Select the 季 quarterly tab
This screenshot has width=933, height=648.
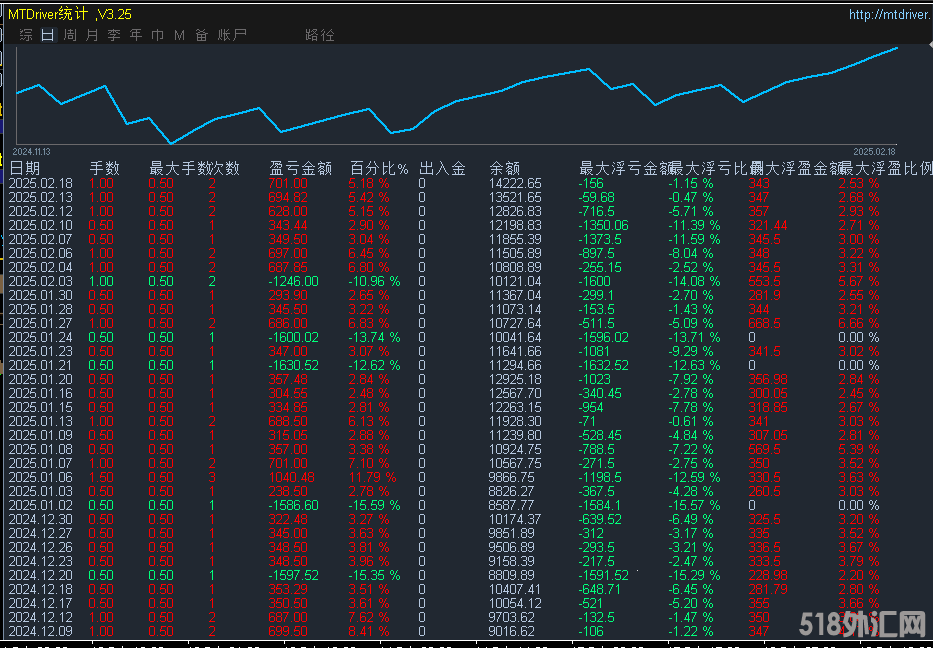[x=114, y=35]
